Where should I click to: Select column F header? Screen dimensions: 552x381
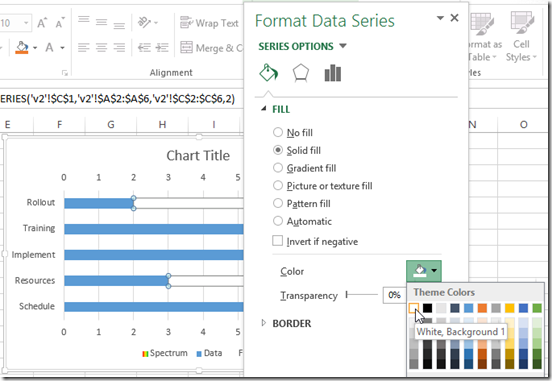(x=59, y=124)
